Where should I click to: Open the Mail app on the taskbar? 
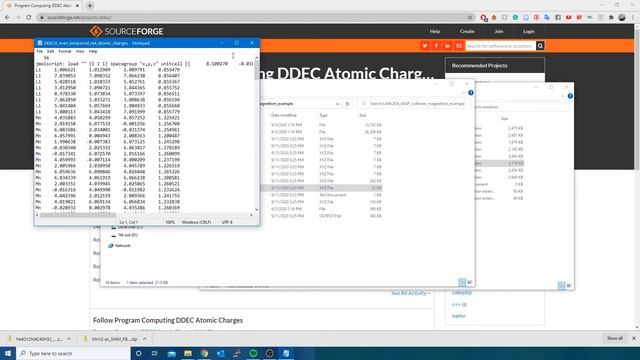(x=171, y=353)
